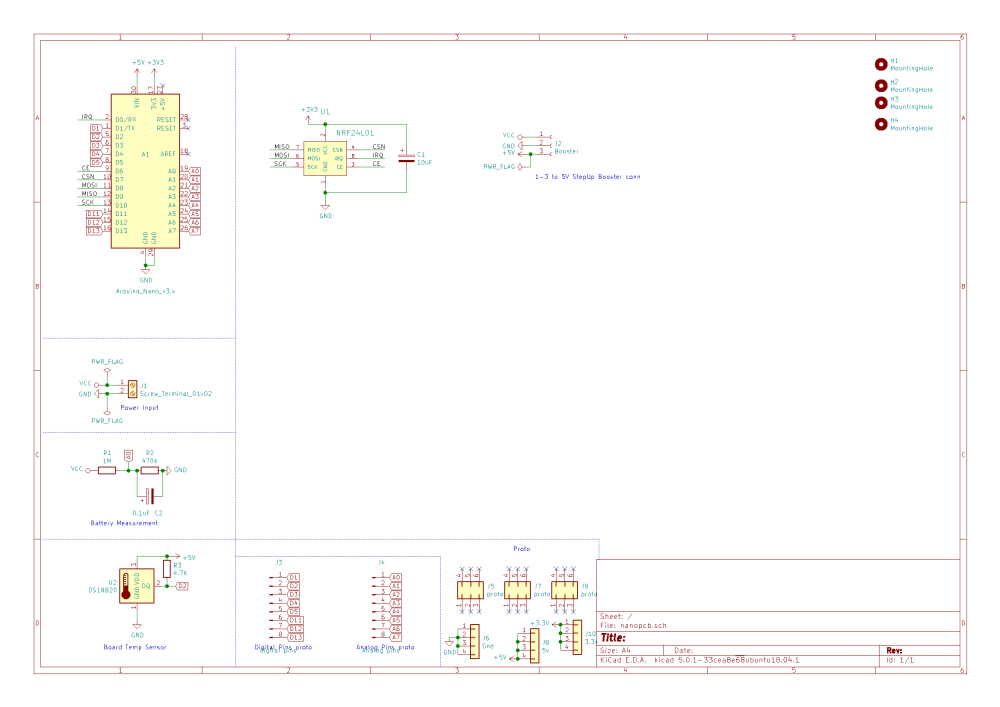Select the DS18B20 U2 temperature sensor symbol

136,586
